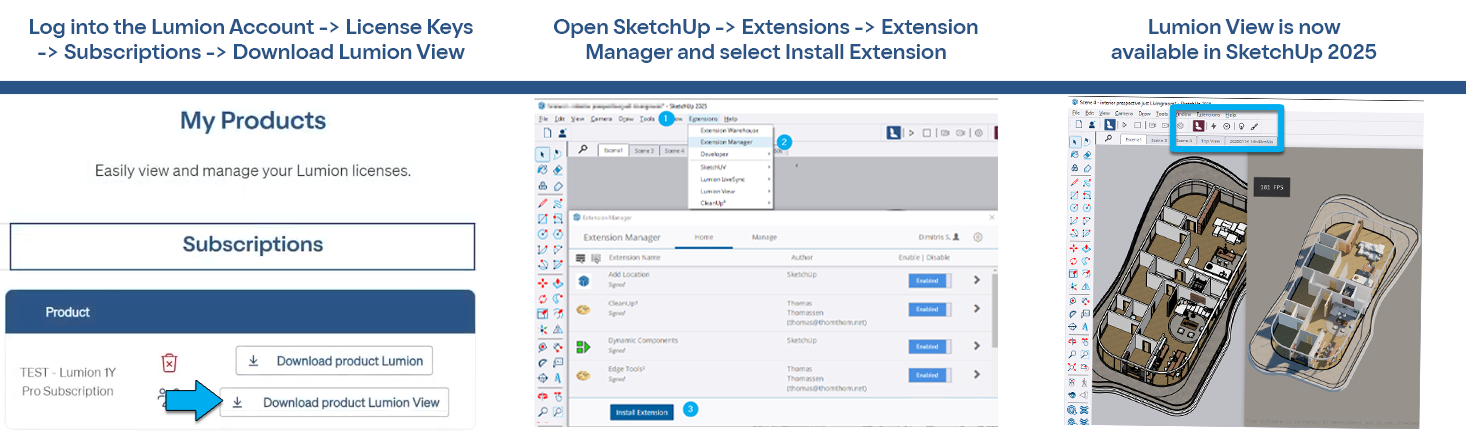Click the Add Location blue cube icon
Screen dimensions: 1466x433
coord(583,280)
